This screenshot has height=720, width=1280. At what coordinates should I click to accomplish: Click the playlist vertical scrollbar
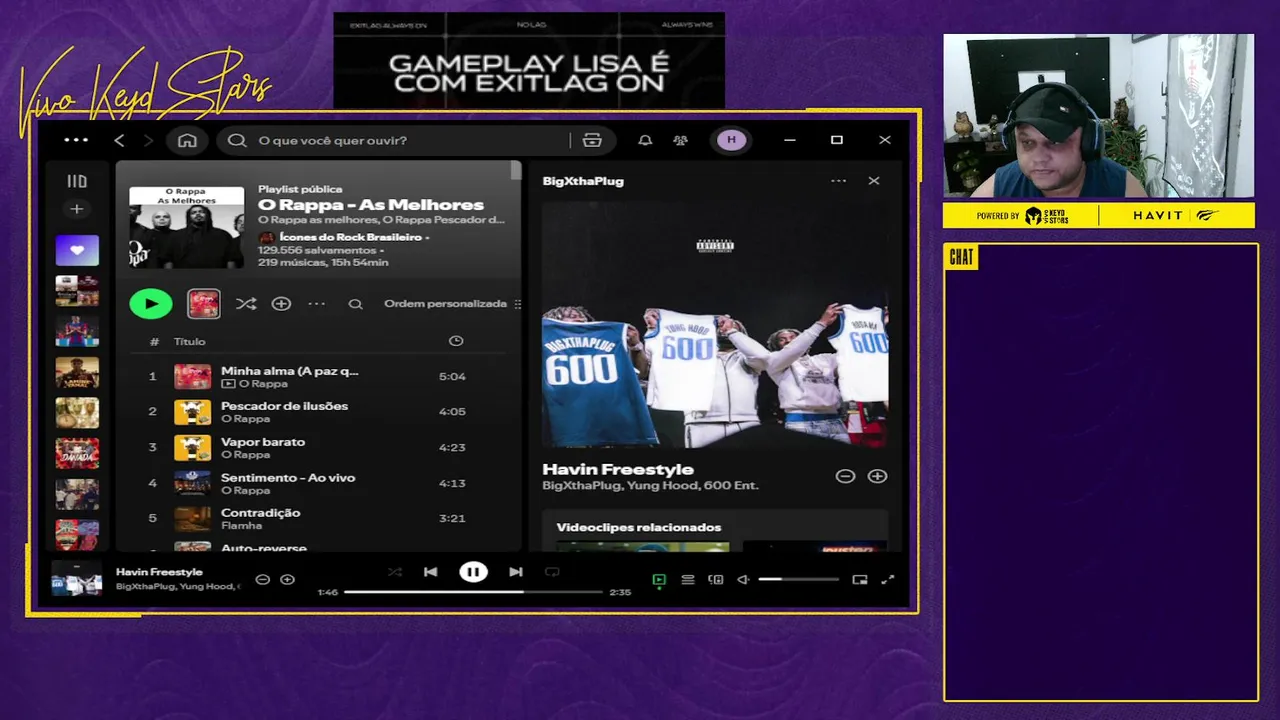516,170
